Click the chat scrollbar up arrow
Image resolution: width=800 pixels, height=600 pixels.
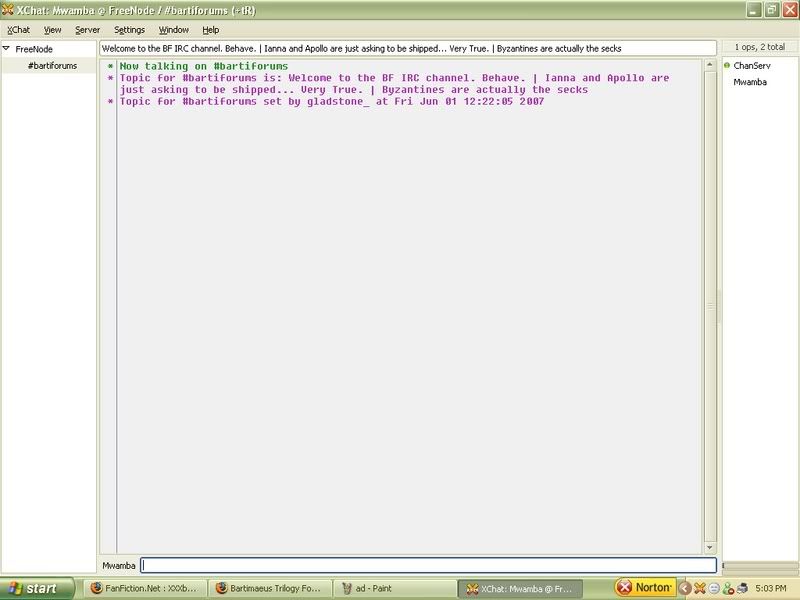[x=711, y=64]
